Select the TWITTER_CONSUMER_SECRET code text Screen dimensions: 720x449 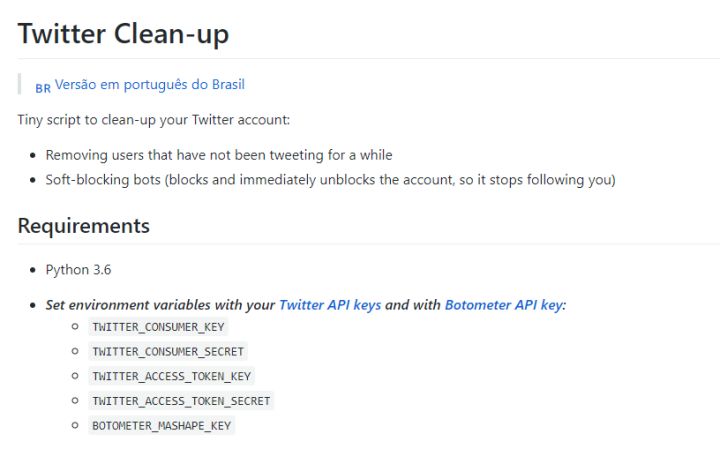pyautogui.click(x=168, y=352)
